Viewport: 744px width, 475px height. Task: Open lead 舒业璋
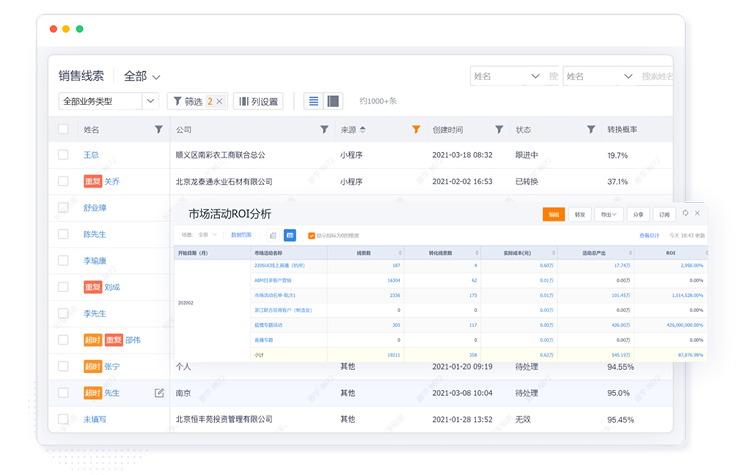(95, 208)
